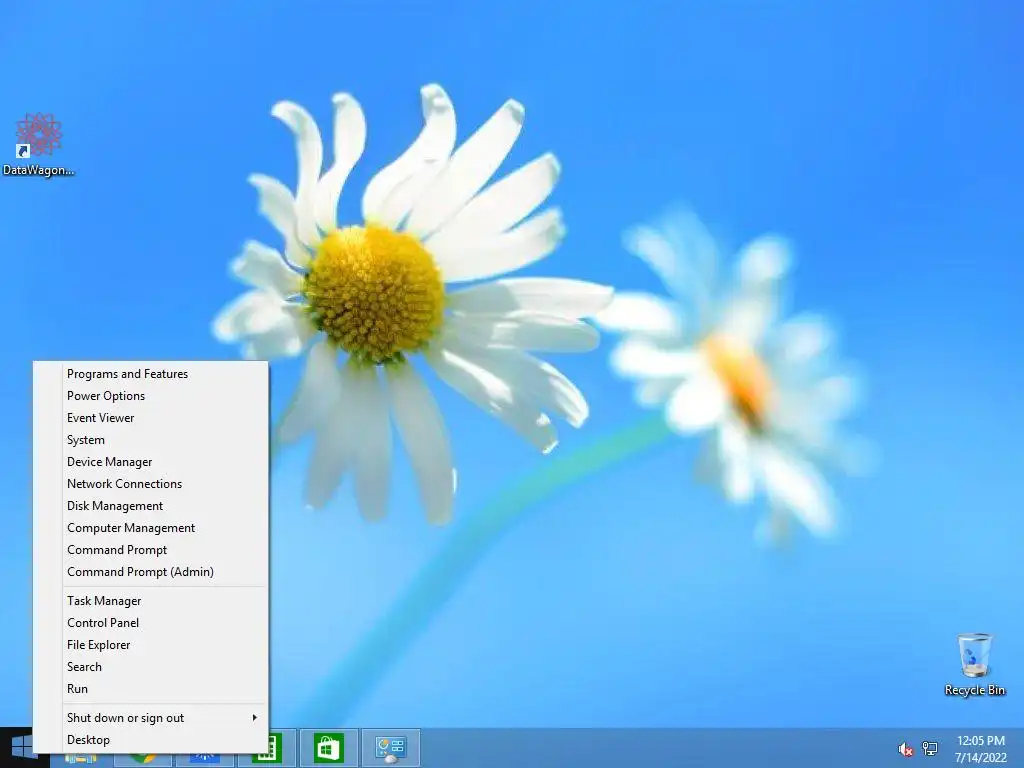Open Command Prompt (Admin)
The image size is (1024, 768).
pos(150,572)
